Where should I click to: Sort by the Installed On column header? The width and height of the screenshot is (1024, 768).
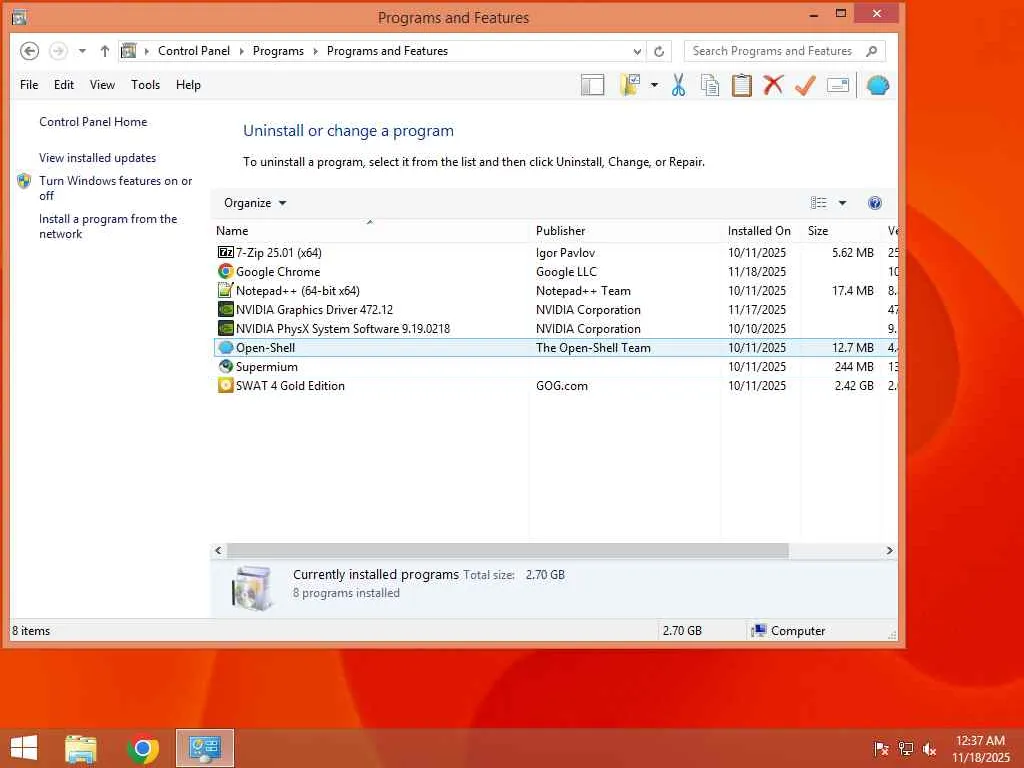coord(761,231)
